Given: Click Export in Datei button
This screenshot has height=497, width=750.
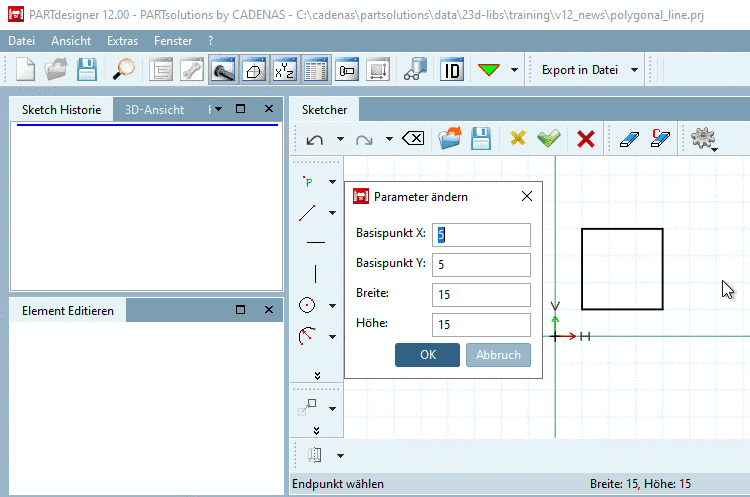Looking at the screenshot, I should pyautogui.click(x=580, y=70).
